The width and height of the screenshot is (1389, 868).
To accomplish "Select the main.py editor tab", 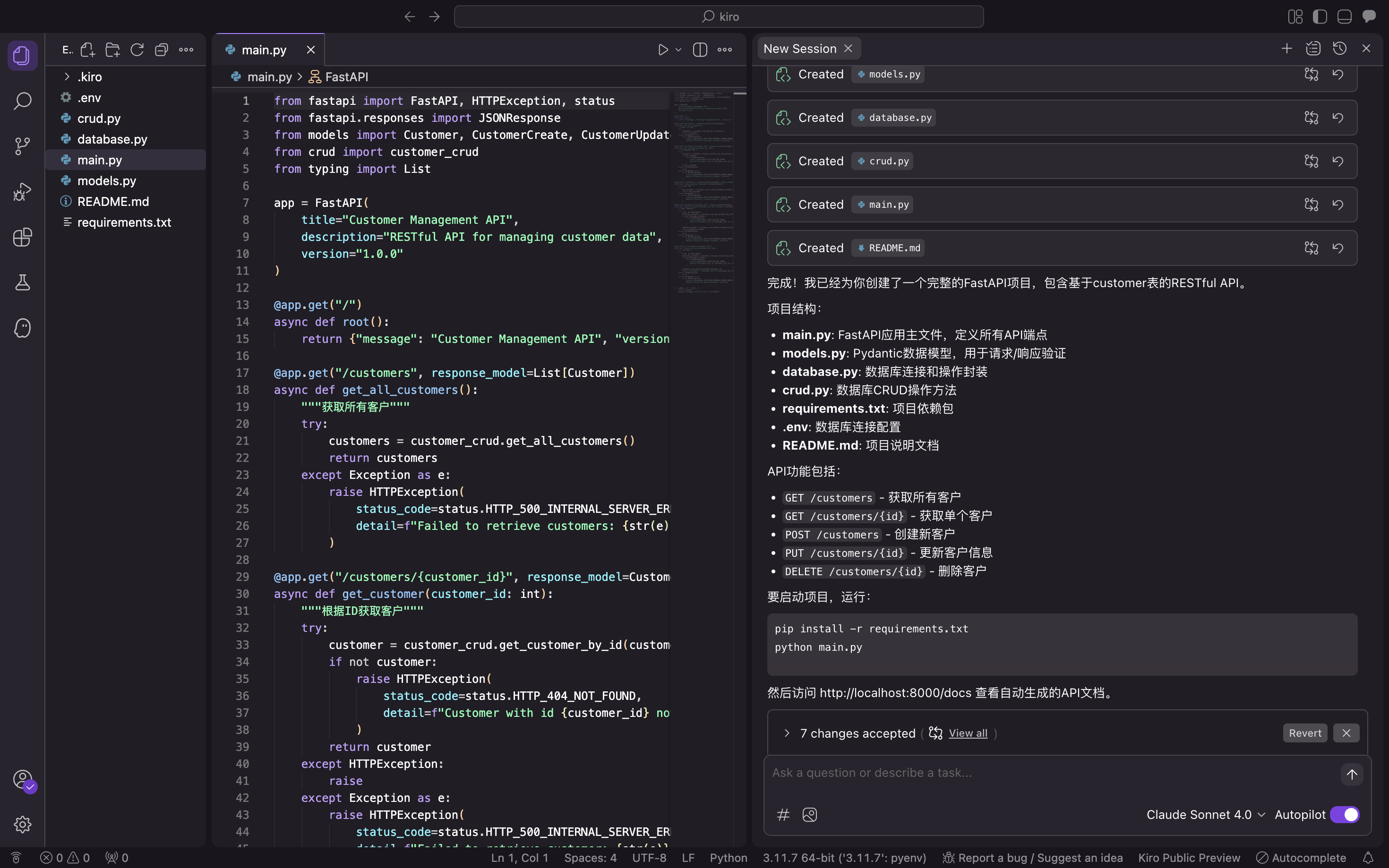I will click(x=264, y=50).
